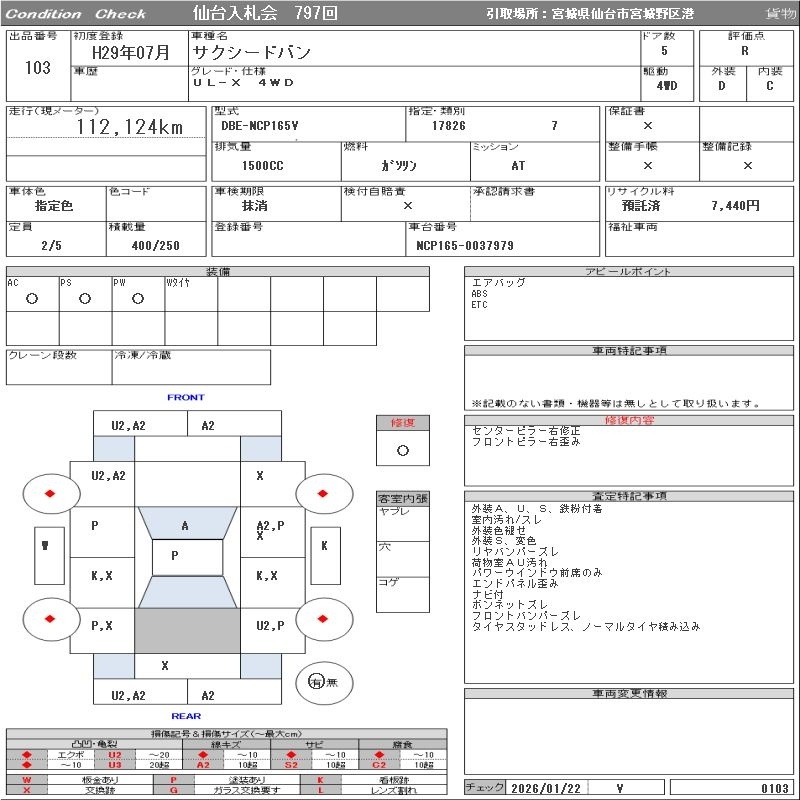Select the circled 有 option

pyautogui.click(x=316, y=682)
